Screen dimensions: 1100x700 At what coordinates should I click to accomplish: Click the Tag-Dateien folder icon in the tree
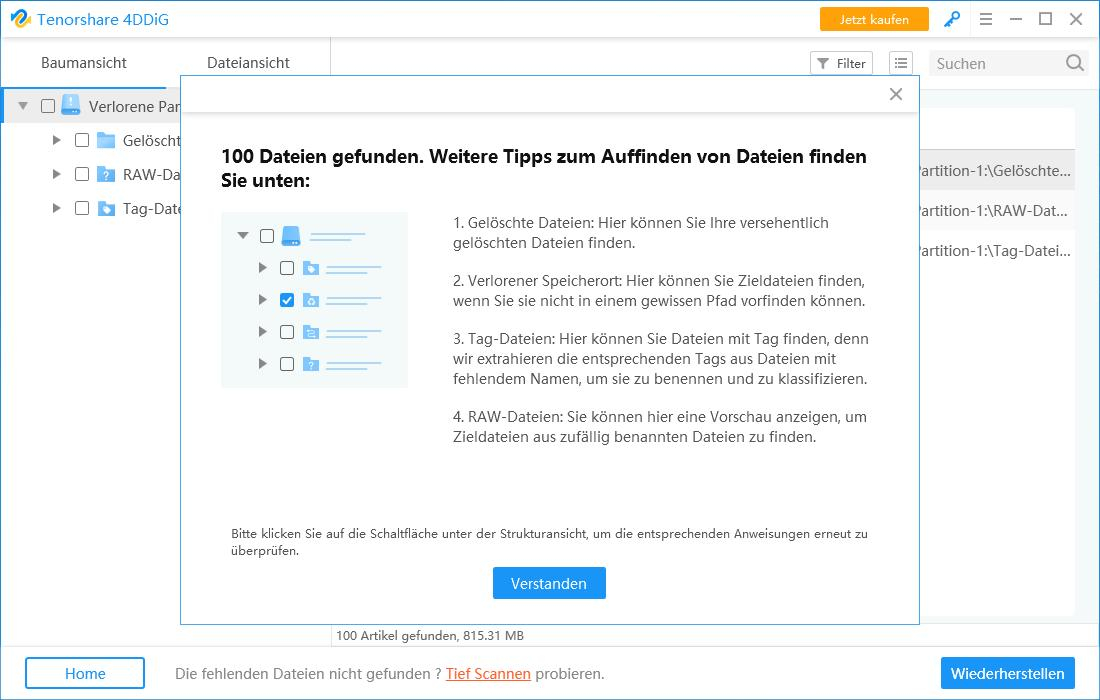click(105, 208)
